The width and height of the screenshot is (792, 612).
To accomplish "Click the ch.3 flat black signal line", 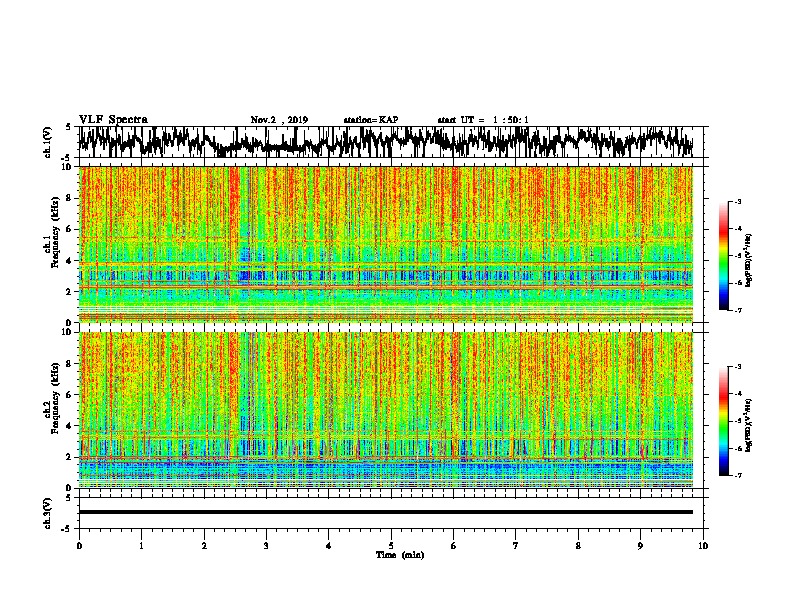I will click(x=386, y=512).
